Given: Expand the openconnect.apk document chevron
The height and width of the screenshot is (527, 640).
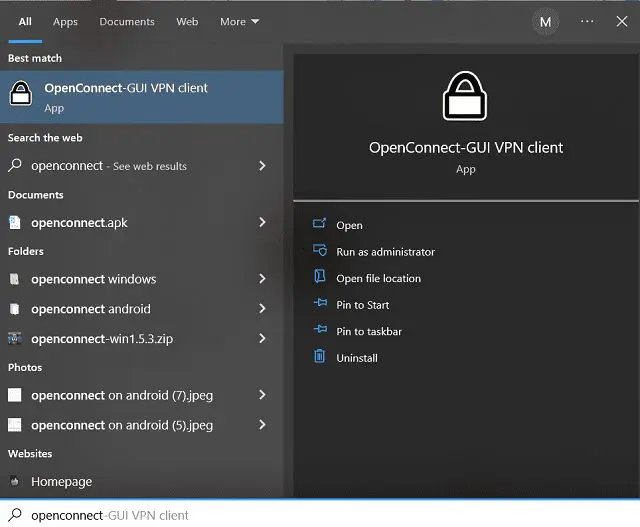Looking at the screenshot, I should click(262, 223).
